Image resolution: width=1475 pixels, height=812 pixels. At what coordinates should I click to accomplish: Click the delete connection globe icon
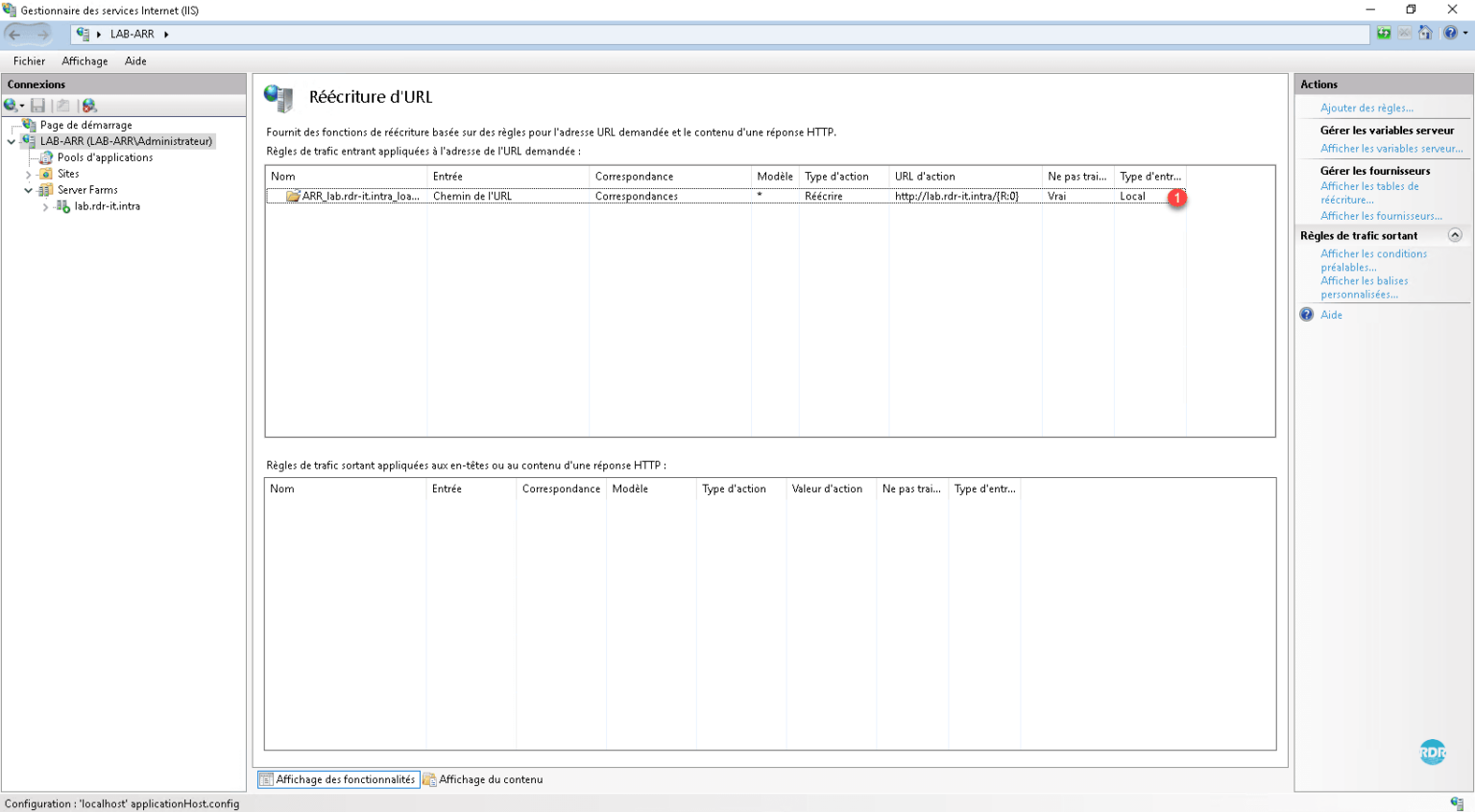point(89,106)
